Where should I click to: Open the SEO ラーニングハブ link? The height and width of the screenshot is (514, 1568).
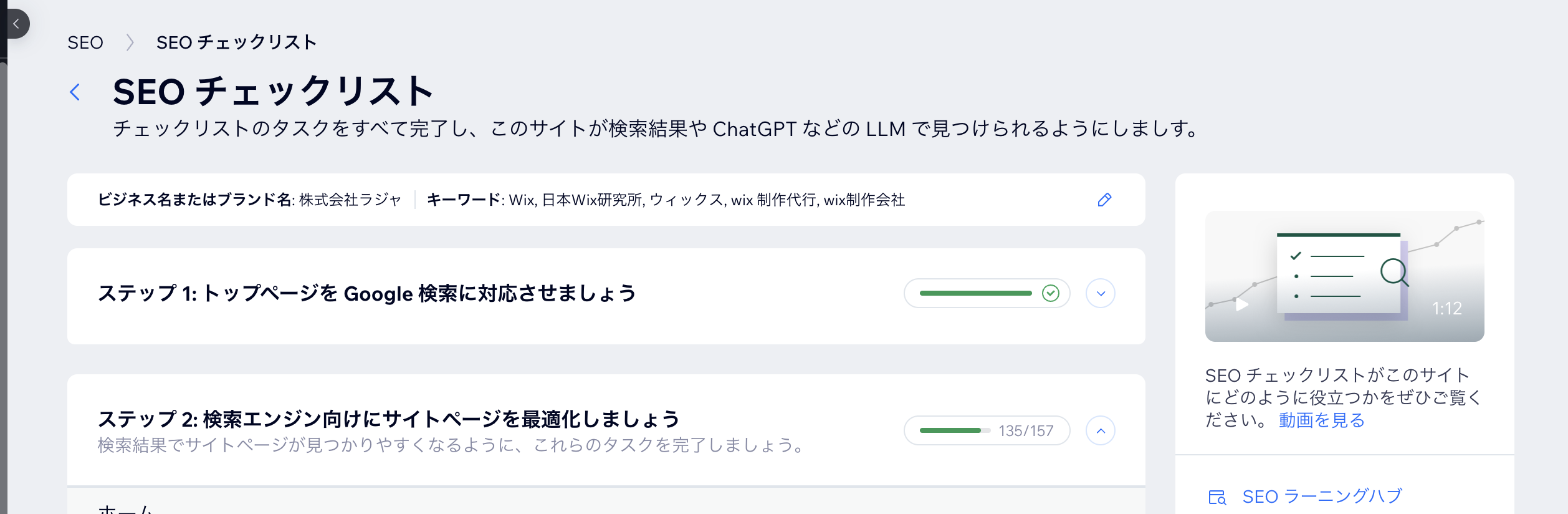[1322, 497]
